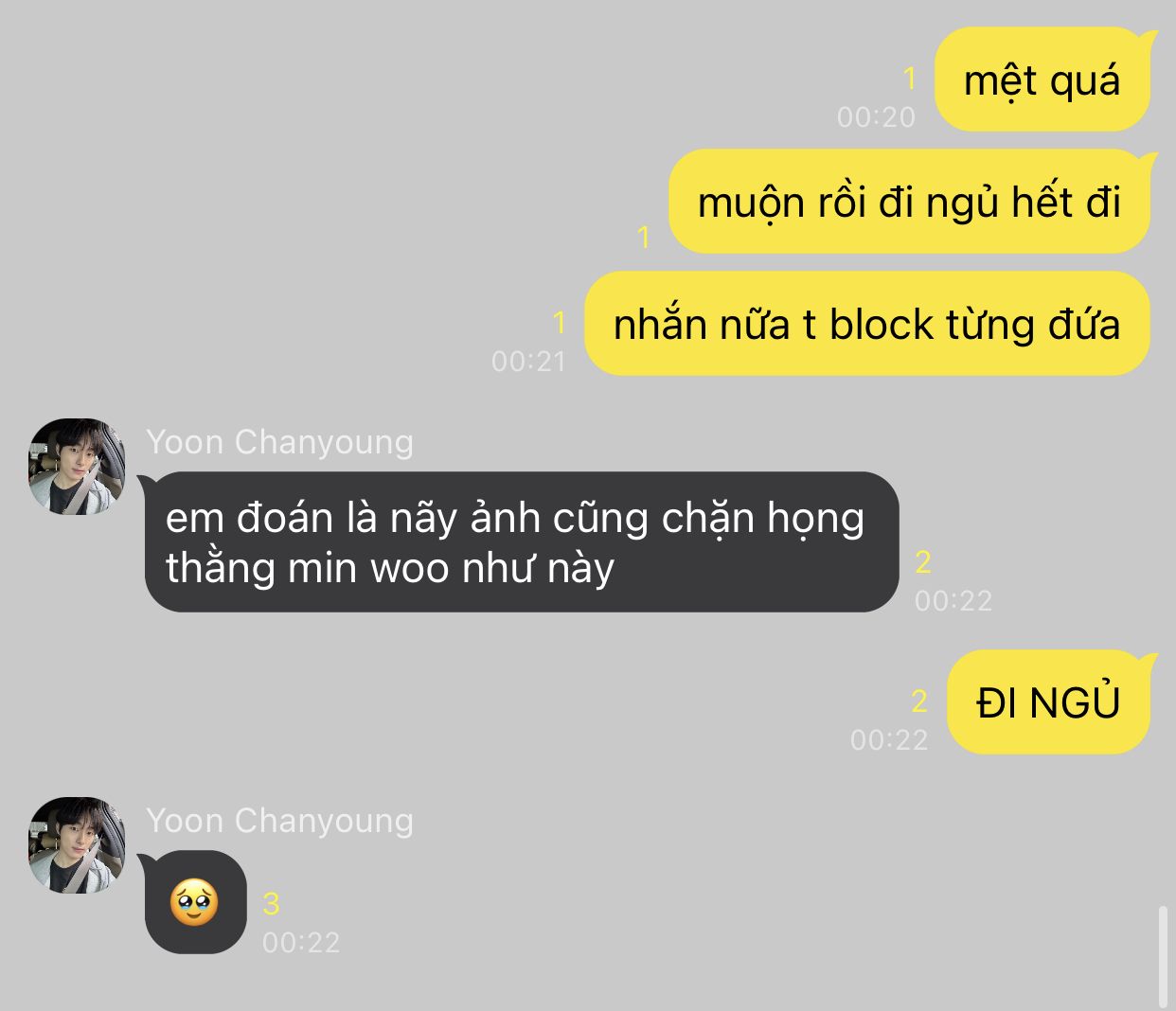Click the unread count 3 by the emoji
This screenshot has height=1011, width=1176.
tap(271, 904)
